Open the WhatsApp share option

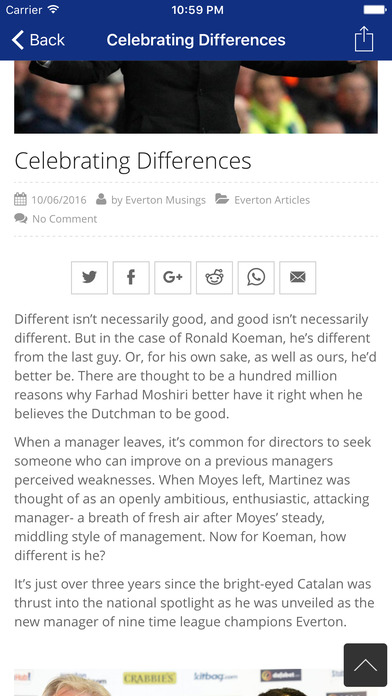tap(256, 278)
